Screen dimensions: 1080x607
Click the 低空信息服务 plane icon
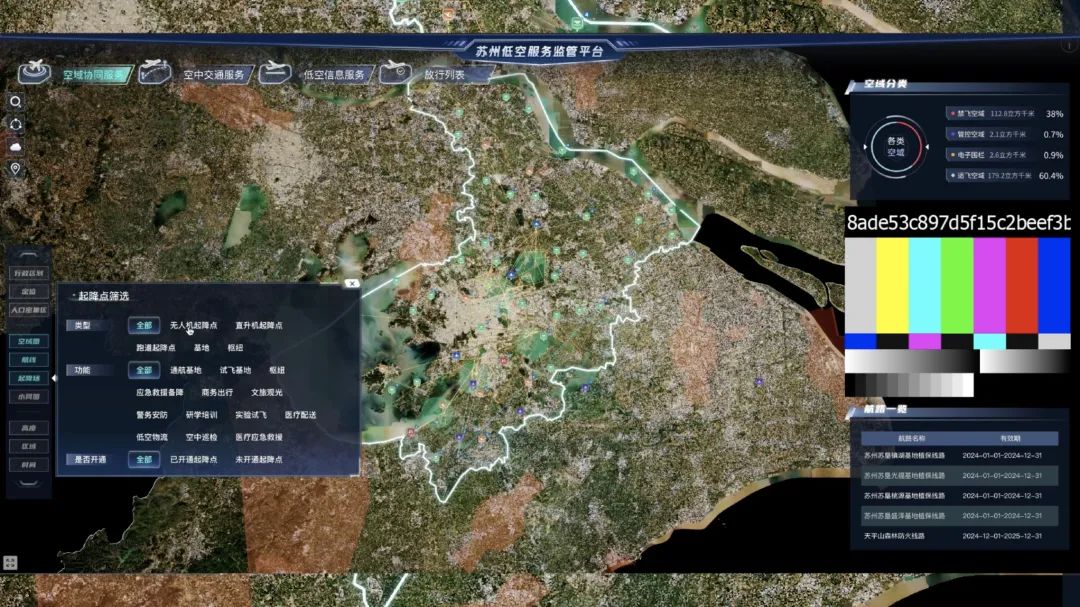coord(275,72)
